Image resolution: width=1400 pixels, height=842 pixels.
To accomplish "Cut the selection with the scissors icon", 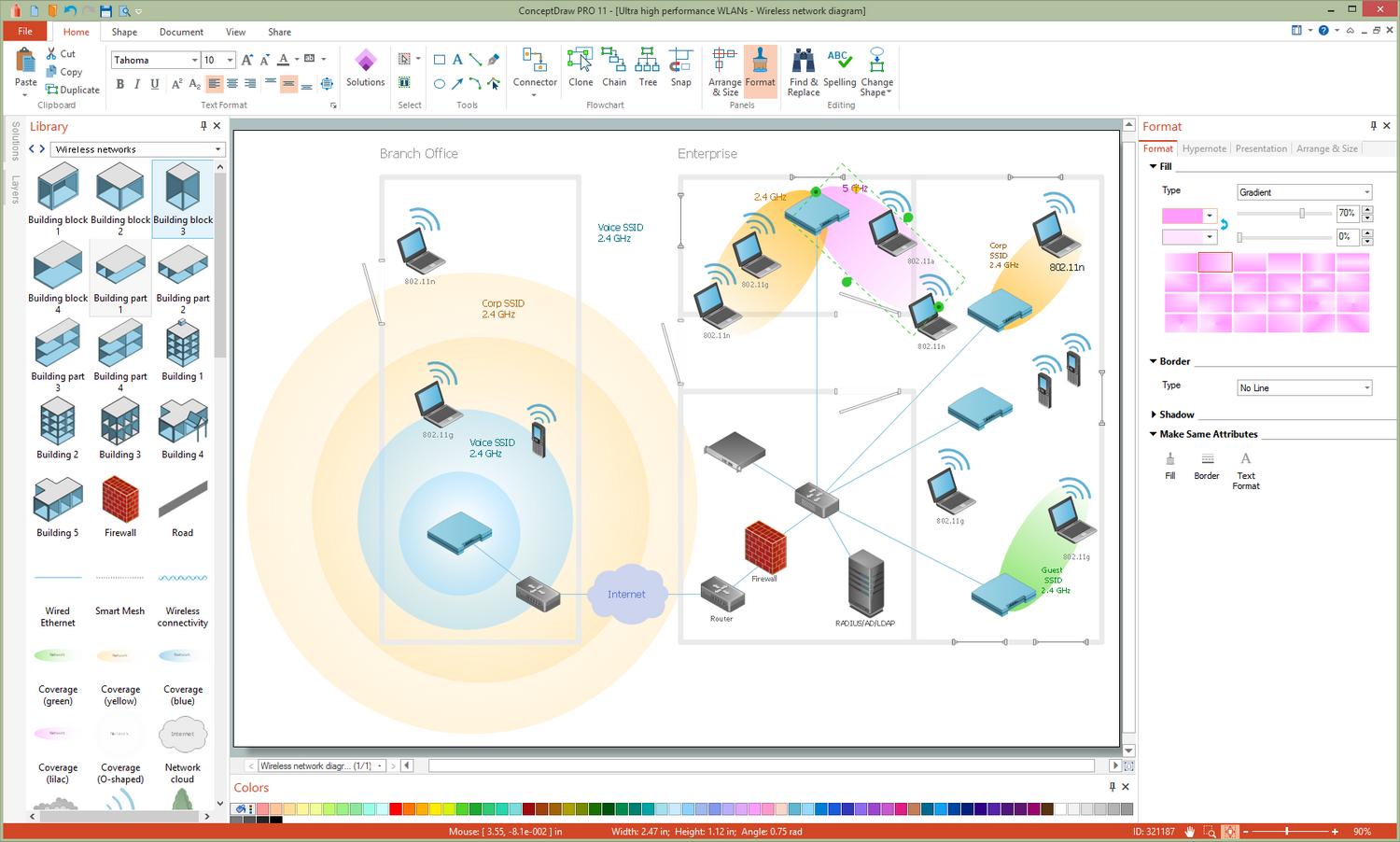I will click(52, 54).
